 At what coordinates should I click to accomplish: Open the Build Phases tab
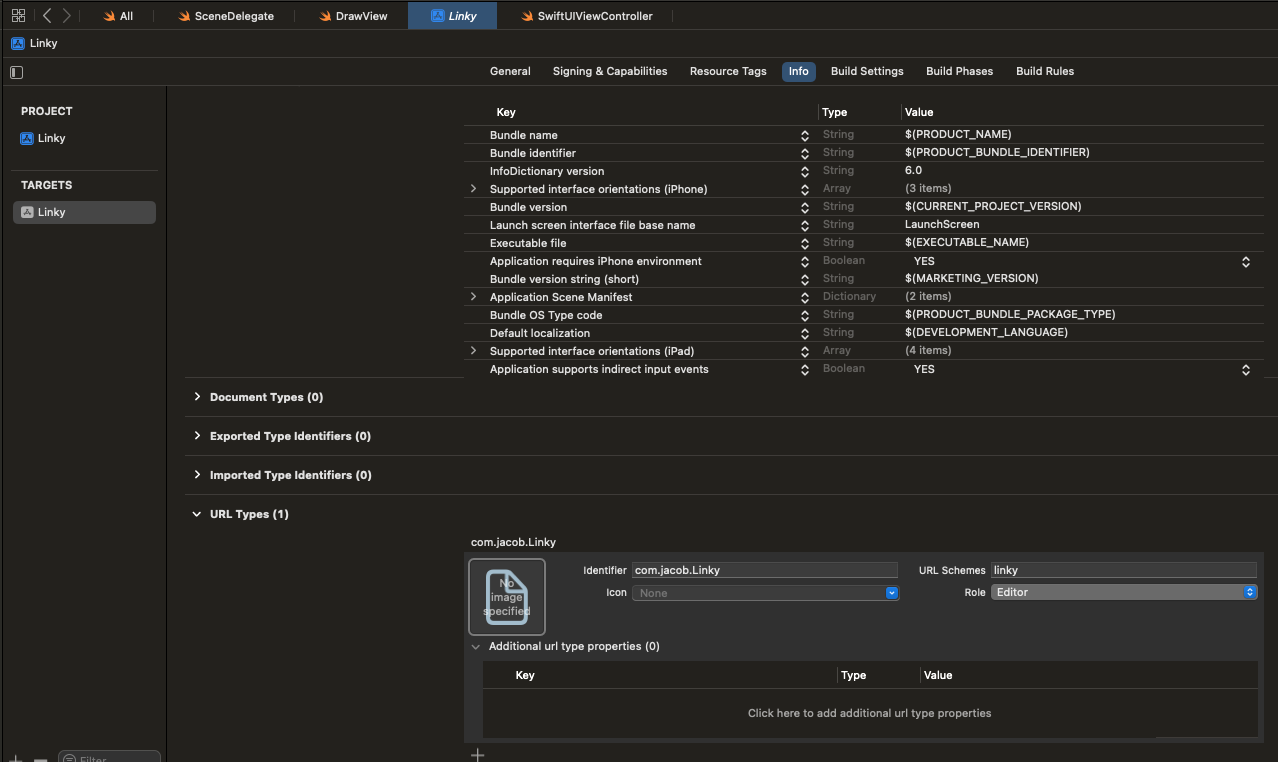coord(959,71)
